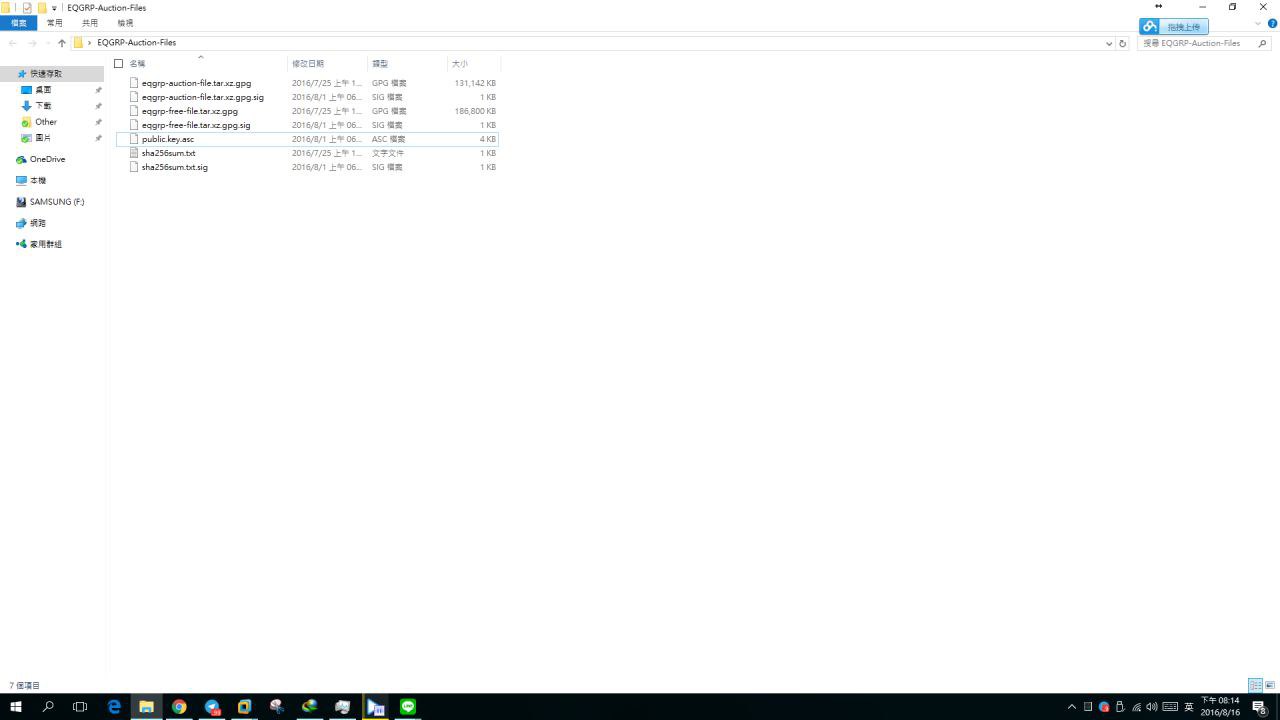Open the recent locations dropdown arrow
The height and width of the screenshot is (720, 1280).
pos(47,43)
